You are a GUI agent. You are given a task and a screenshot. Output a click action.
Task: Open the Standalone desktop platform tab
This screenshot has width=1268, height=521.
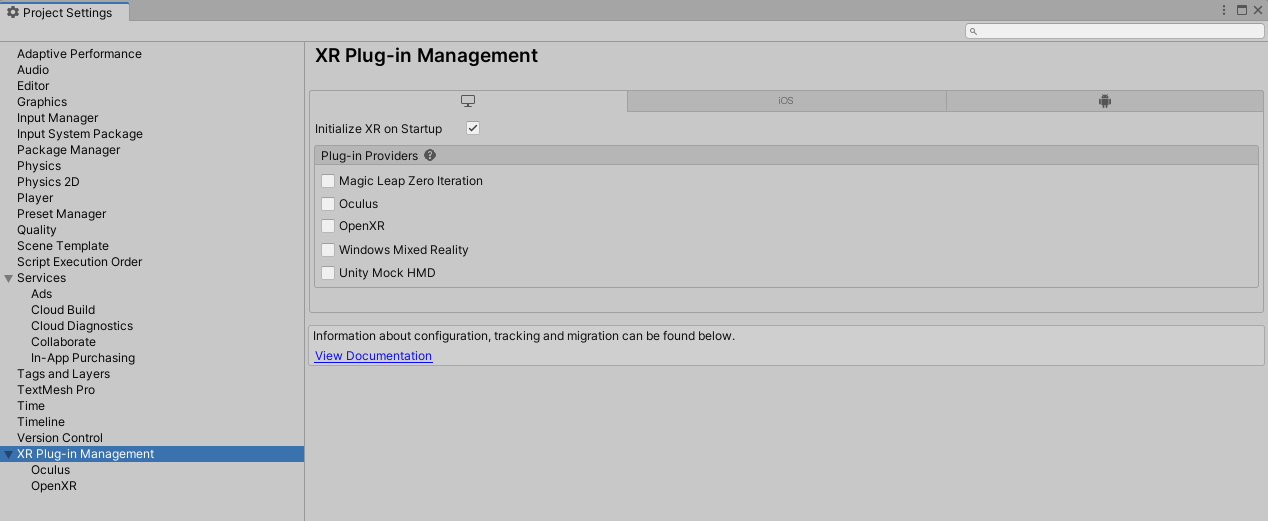point(468,101)
